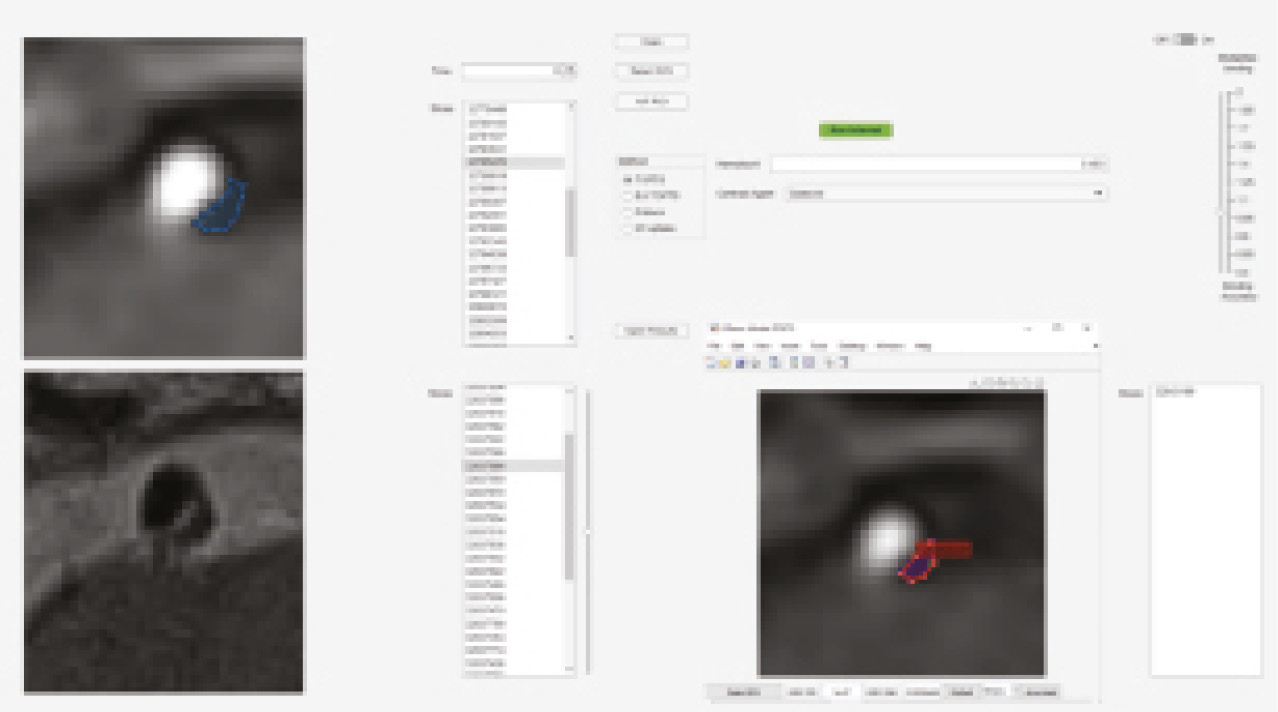Screen dimensions: 1278x712
Task: Expand the Contrast Agent dropdown
Action: [1098, 193]
